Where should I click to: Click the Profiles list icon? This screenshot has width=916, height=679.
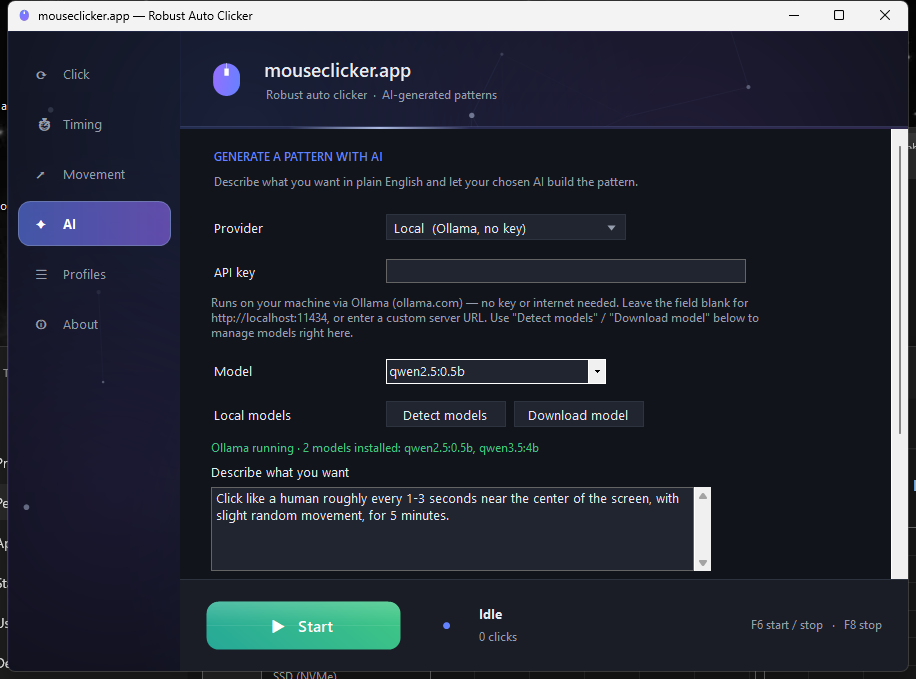(x=41, y=274)
